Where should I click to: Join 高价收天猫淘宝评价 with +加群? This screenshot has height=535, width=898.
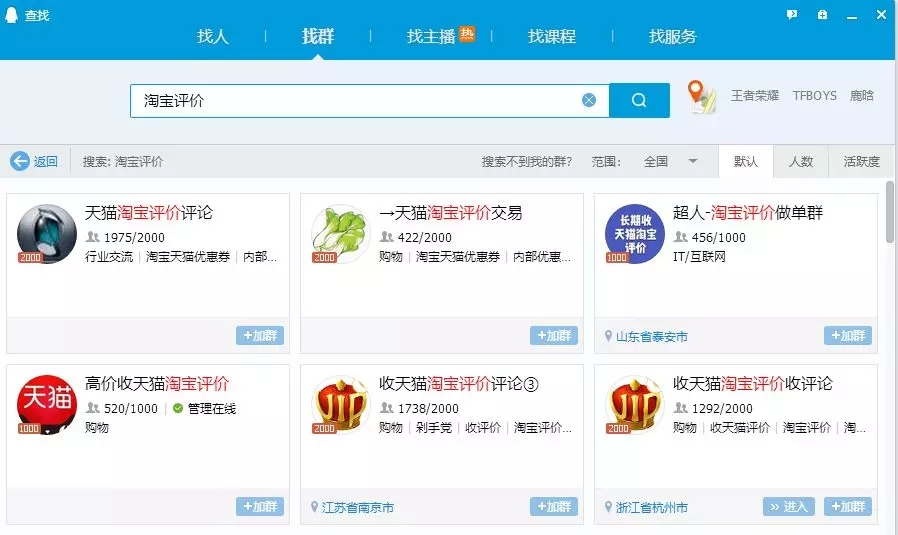260,506
